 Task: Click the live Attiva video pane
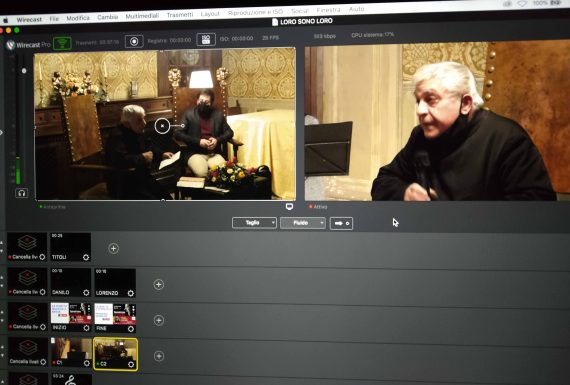(x=436, y=122)
